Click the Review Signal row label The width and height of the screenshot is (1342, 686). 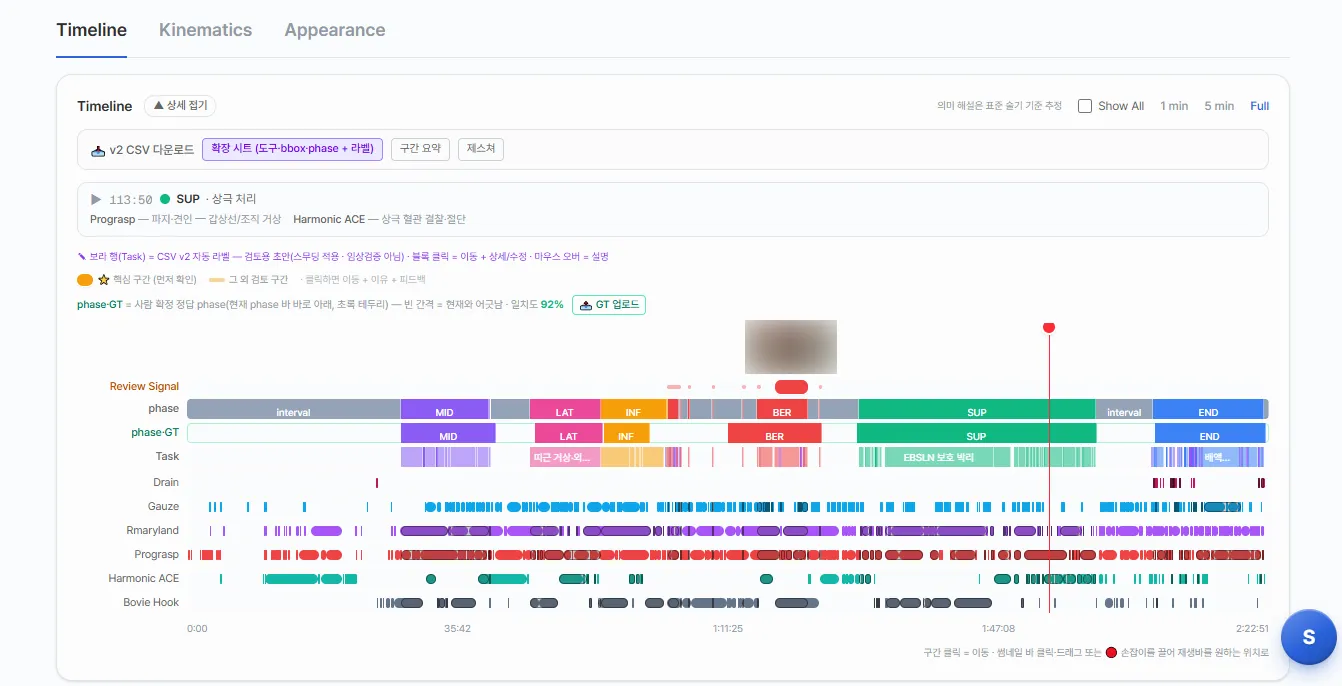pyautogui.click(x=144, y=386)
